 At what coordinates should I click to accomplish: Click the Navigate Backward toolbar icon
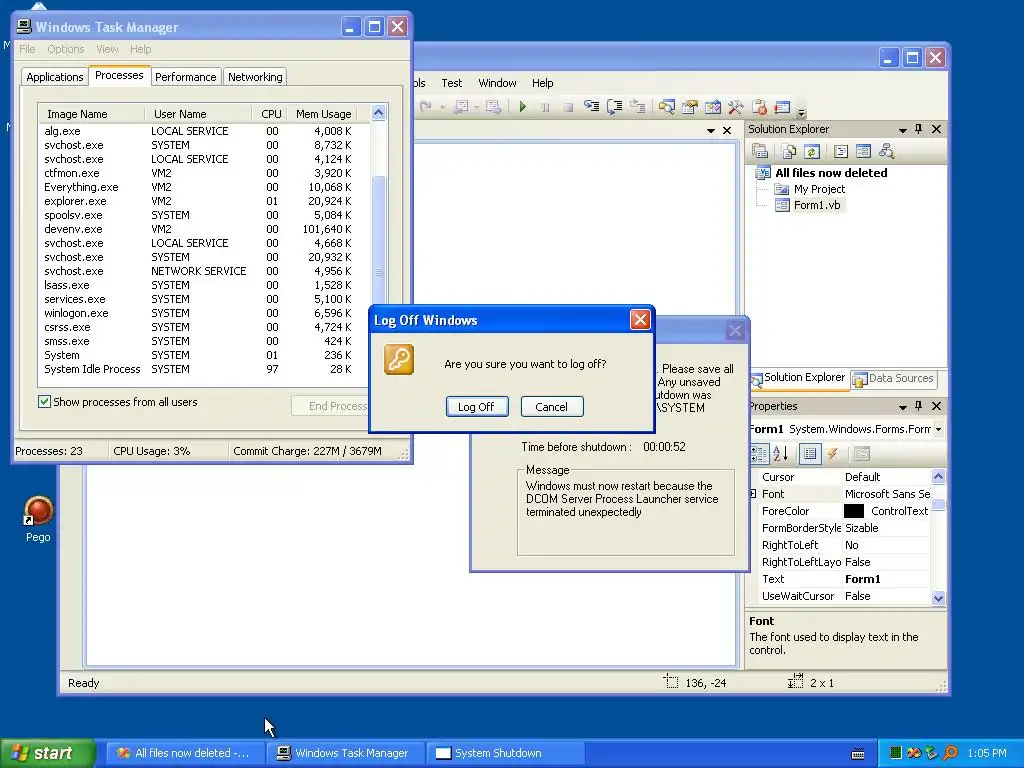click(x=461, y=106)
